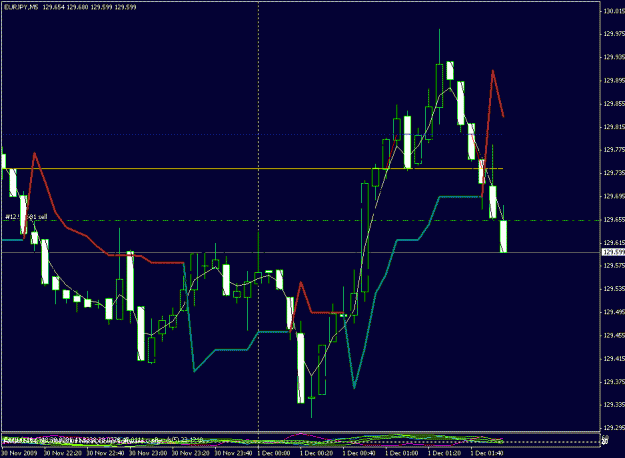
Task: Click the 1 Dec 01:20 time label
Action: click(444, 453)
